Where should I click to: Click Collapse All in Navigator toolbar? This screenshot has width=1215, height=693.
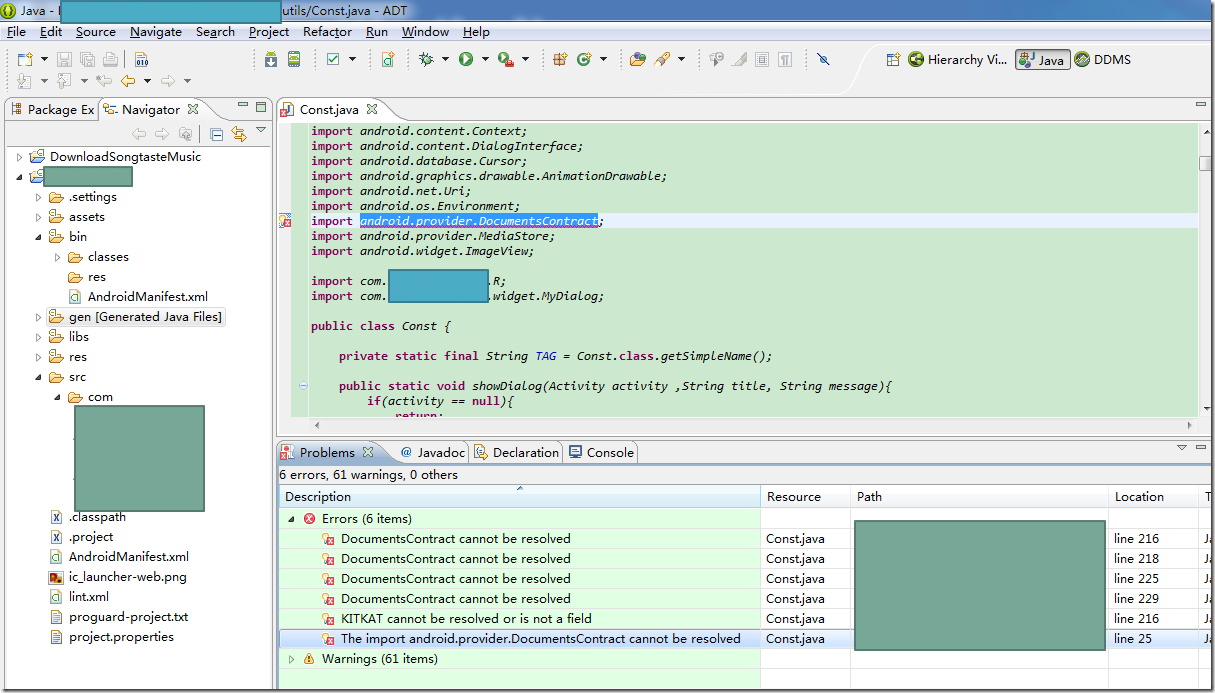click(216, 134)
